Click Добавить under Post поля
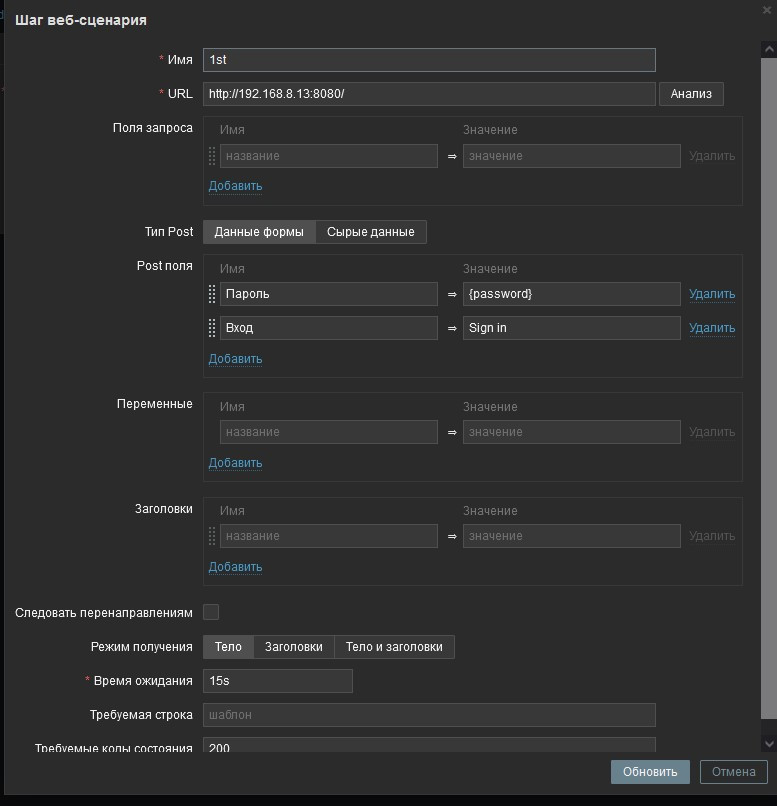The width and height of the screenshot is (777, 806). (235, 359)
